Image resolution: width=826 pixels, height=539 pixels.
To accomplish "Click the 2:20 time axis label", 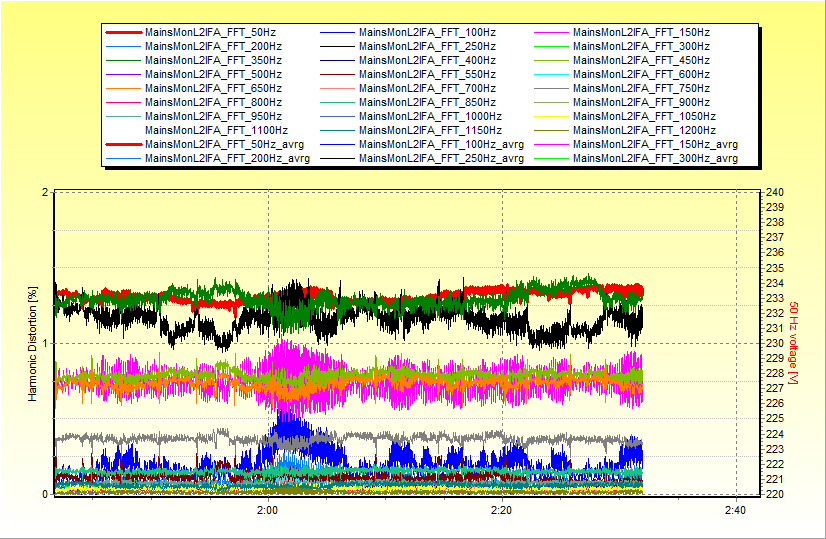I will 502,511.
